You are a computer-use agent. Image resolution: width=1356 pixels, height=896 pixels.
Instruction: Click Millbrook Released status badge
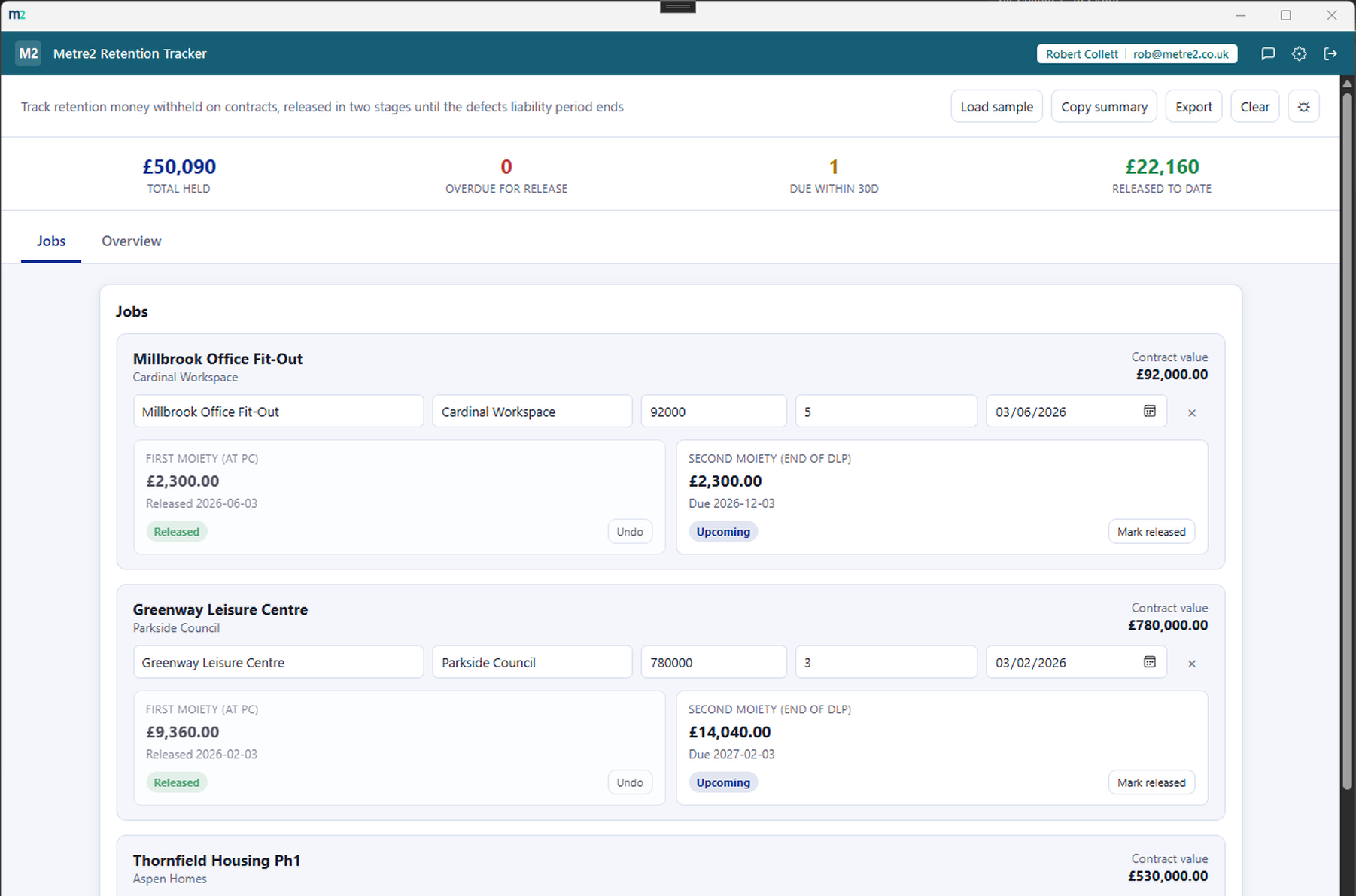click(x=176, y=532)
